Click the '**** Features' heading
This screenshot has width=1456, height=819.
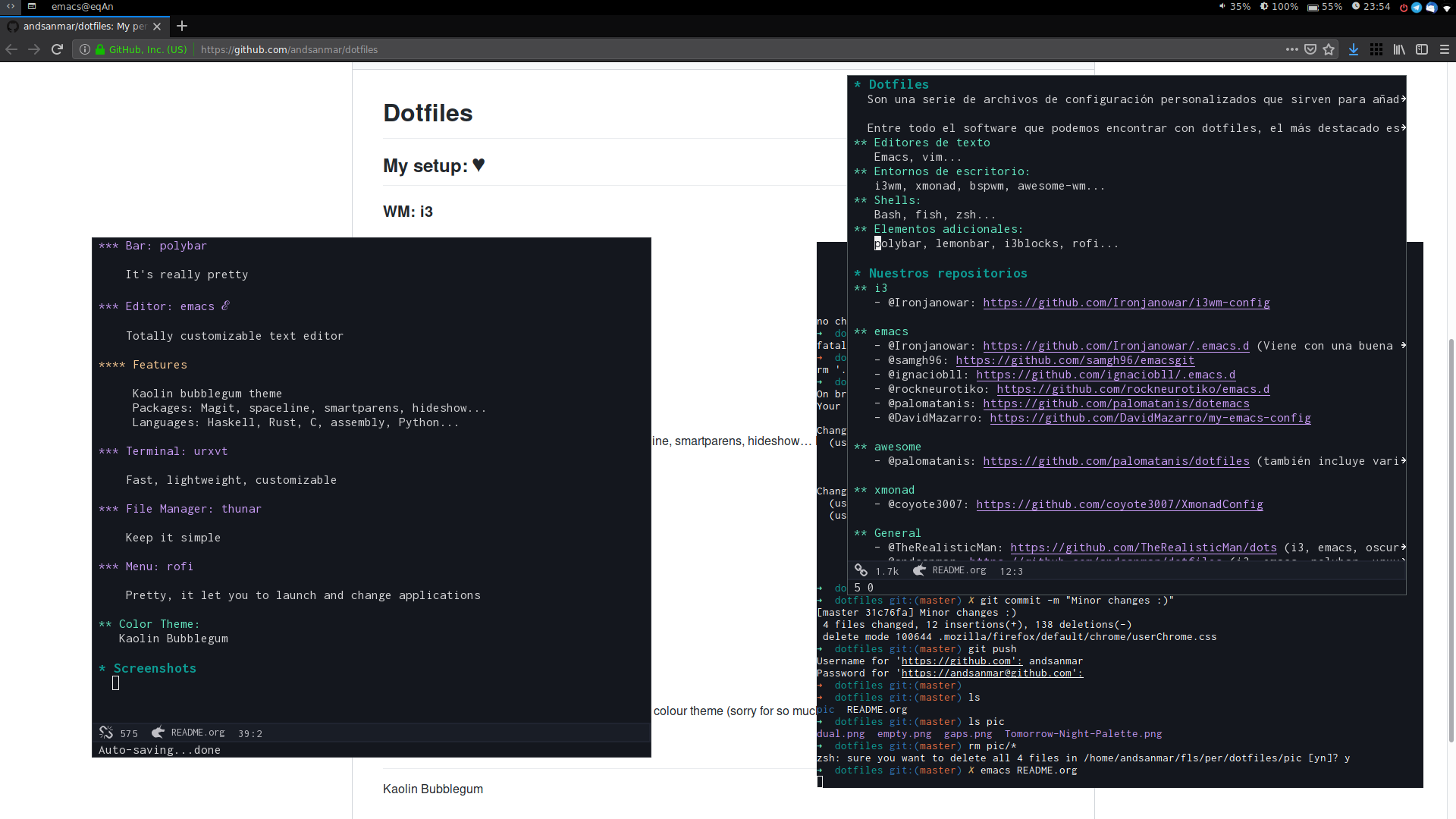click(x=143, y=365)
